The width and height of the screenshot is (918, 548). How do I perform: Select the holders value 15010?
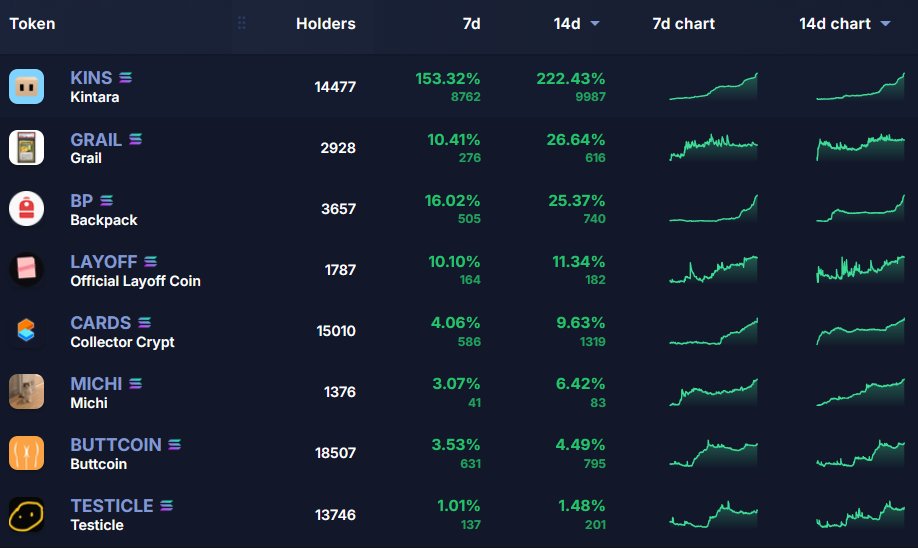click(336, 331)
